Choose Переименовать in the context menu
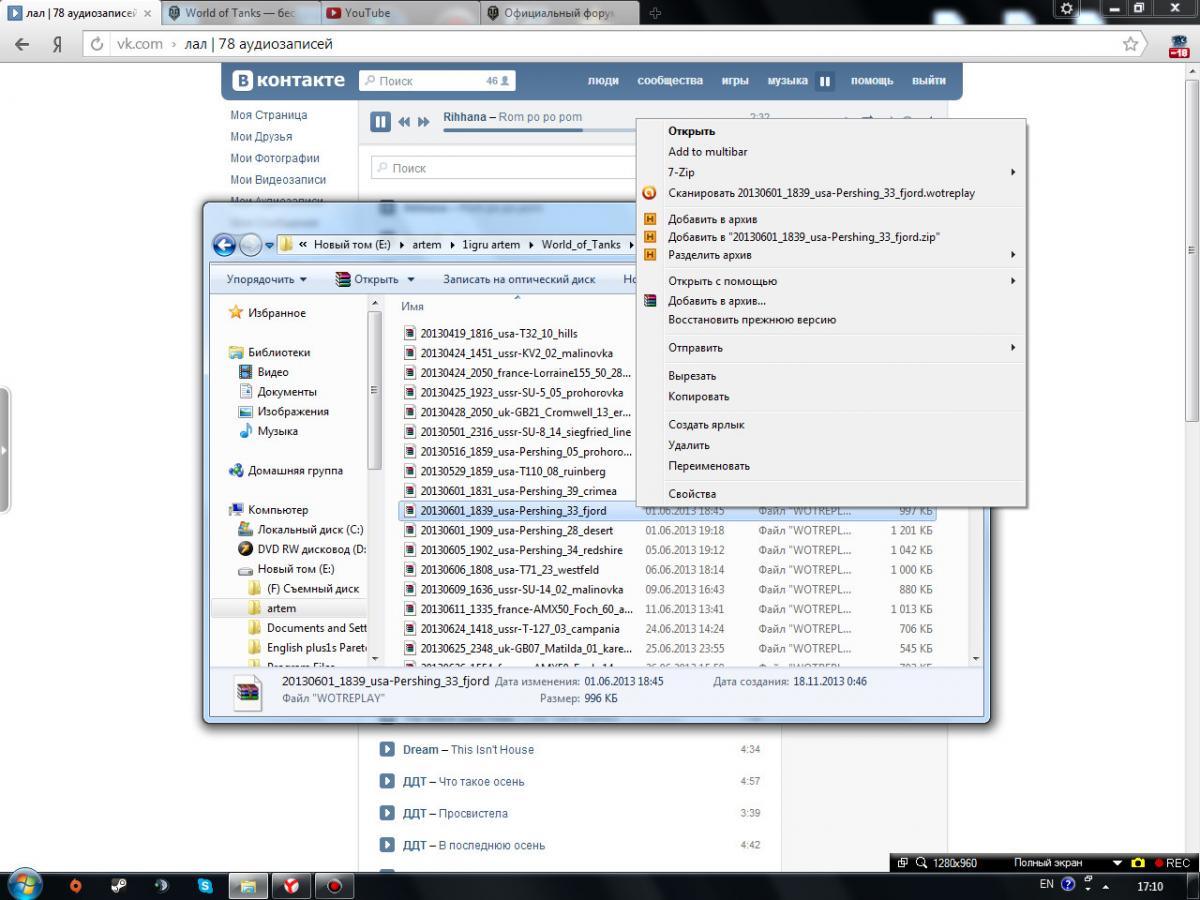1200x900 pixels. tap(830, 466)
